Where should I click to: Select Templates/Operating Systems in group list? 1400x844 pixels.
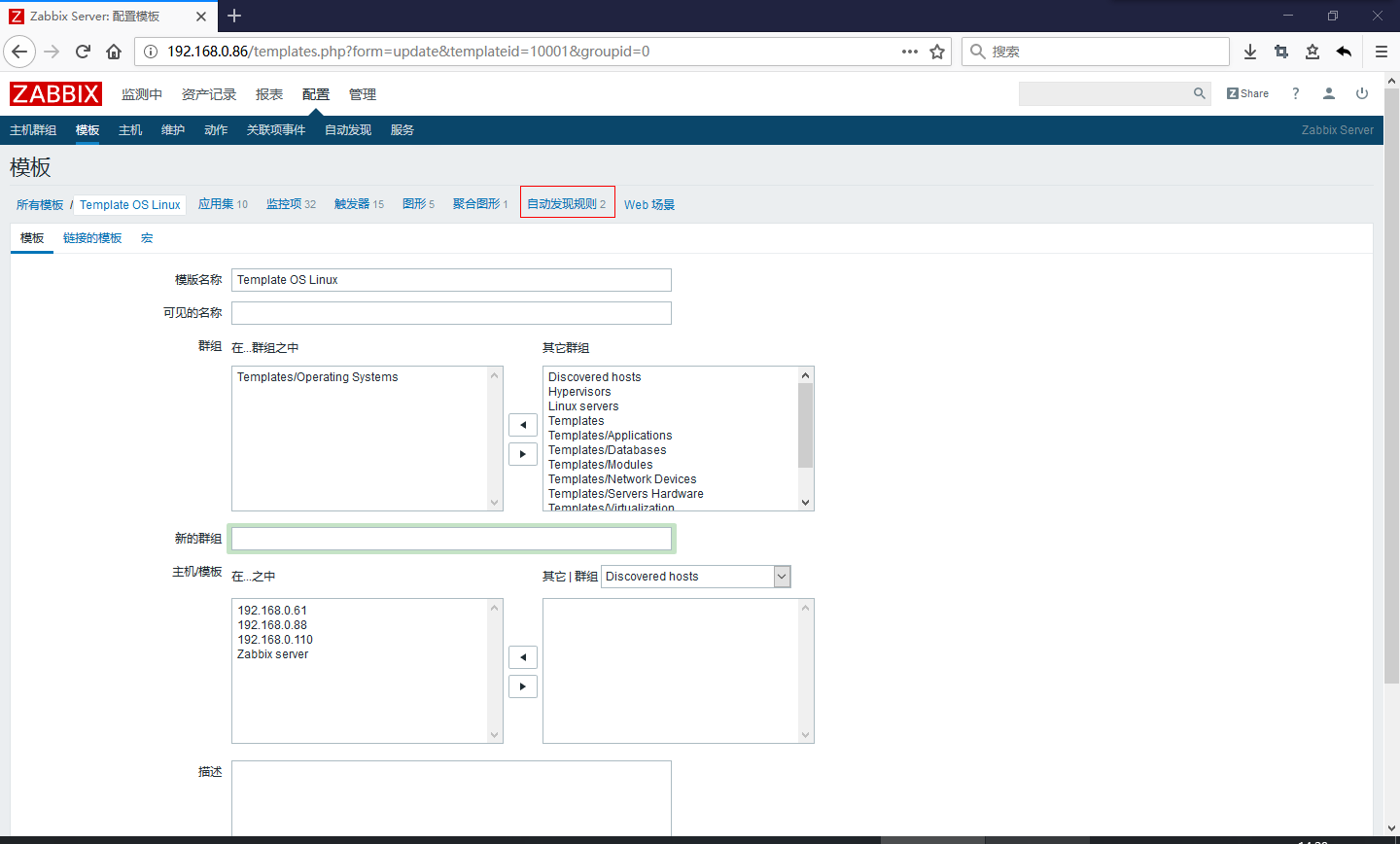coord(318,377)
